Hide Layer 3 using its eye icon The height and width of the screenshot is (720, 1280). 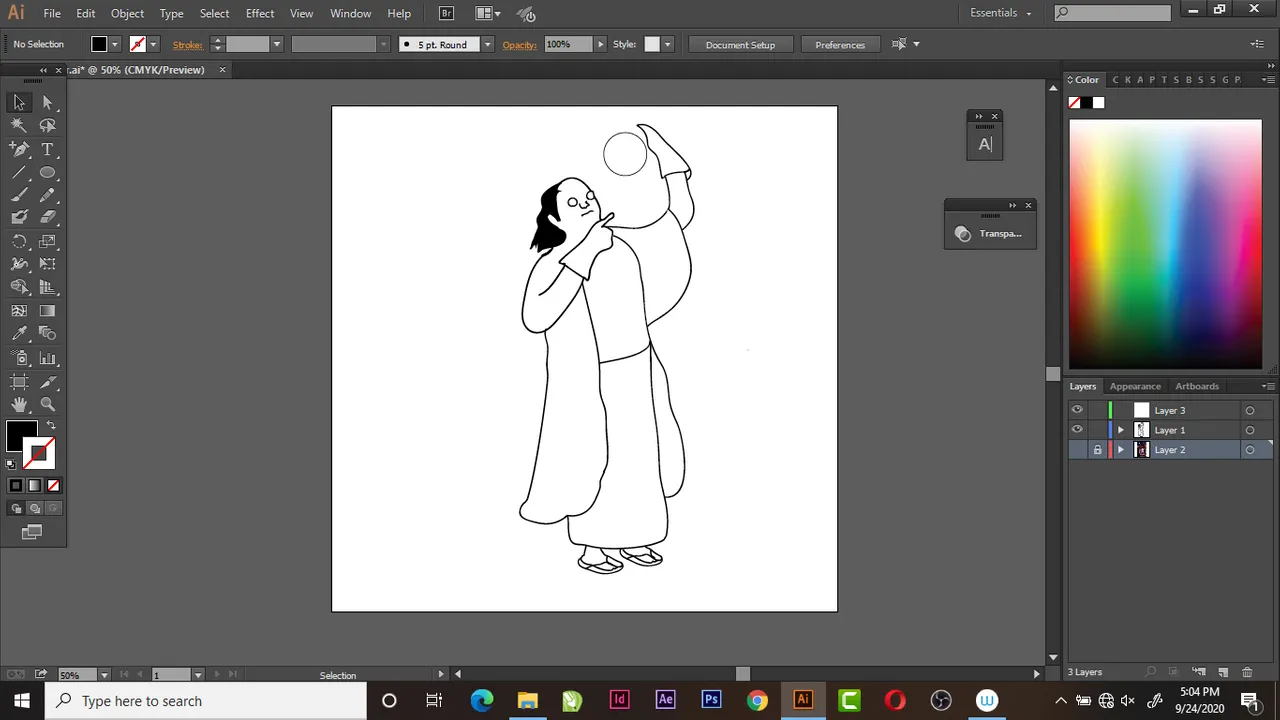pos(1077,410)
